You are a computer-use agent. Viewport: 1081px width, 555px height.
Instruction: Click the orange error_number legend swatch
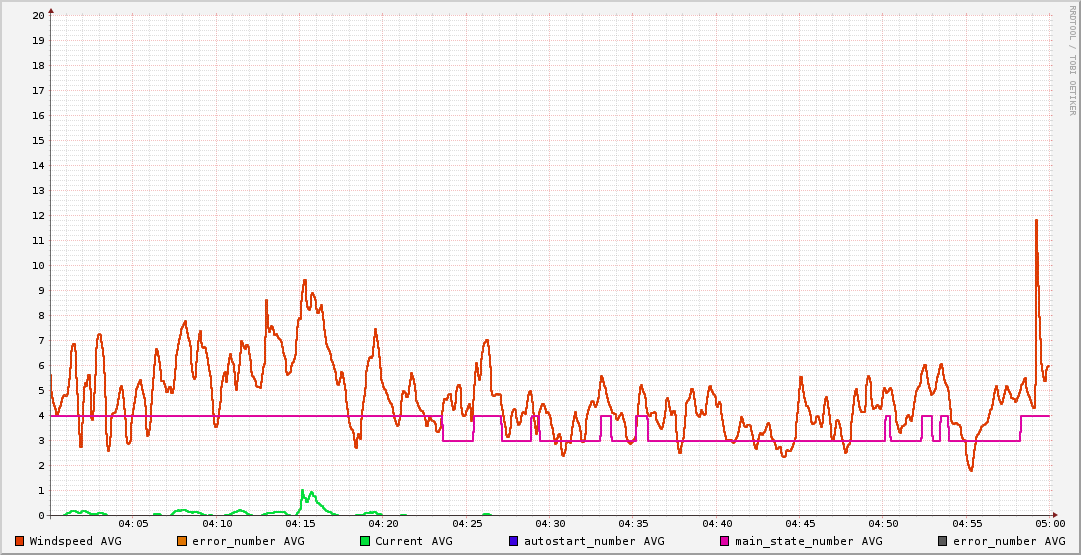coord(182,541)
